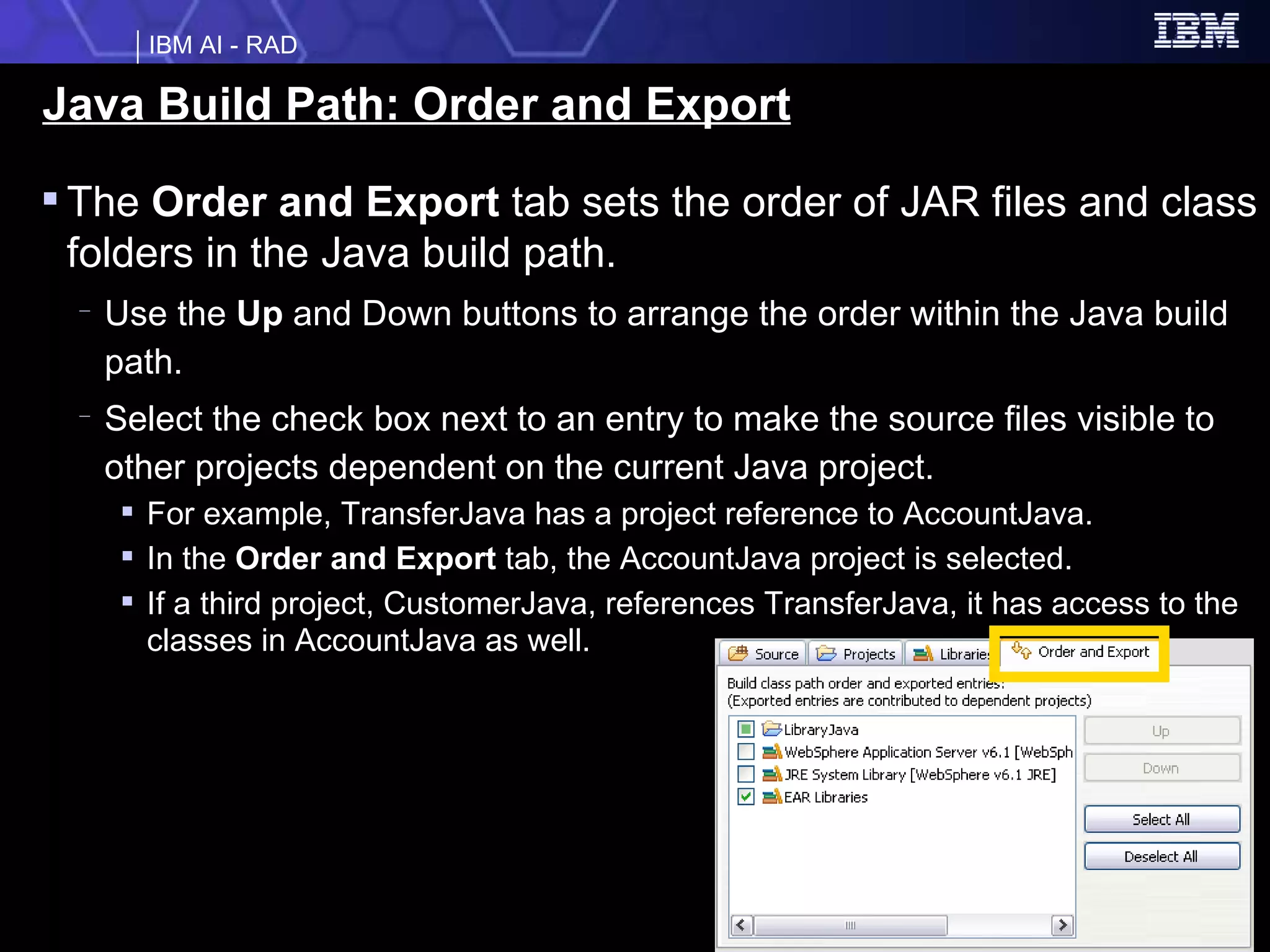Screen dimensions: 1270x952
Task: Select the EAR Libraries entry text
Action: [825, 797]
